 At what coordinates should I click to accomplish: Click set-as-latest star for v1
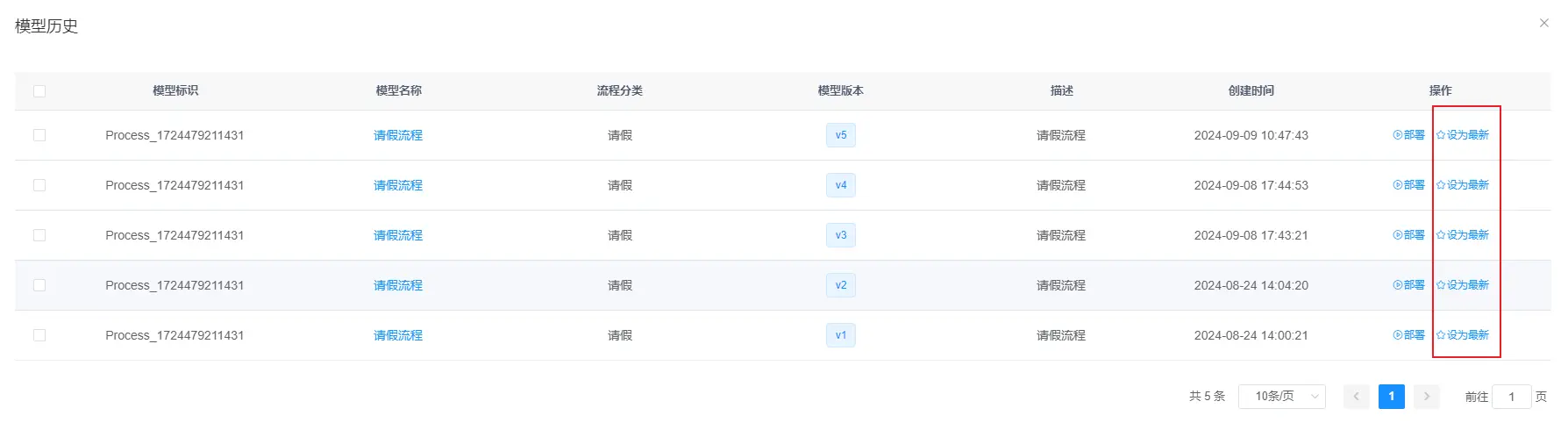[1441, 335]
